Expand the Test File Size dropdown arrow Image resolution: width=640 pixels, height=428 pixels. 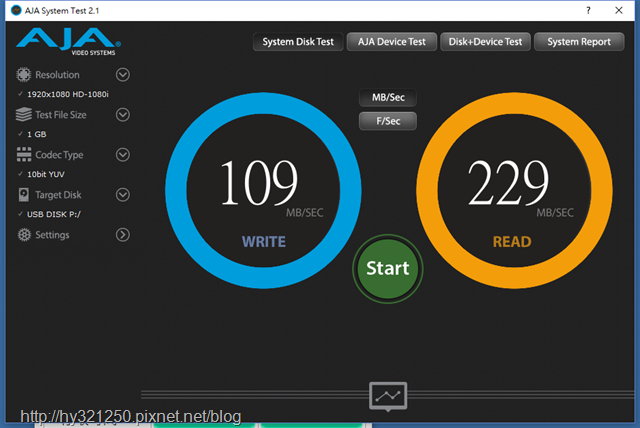click(123, 115)
